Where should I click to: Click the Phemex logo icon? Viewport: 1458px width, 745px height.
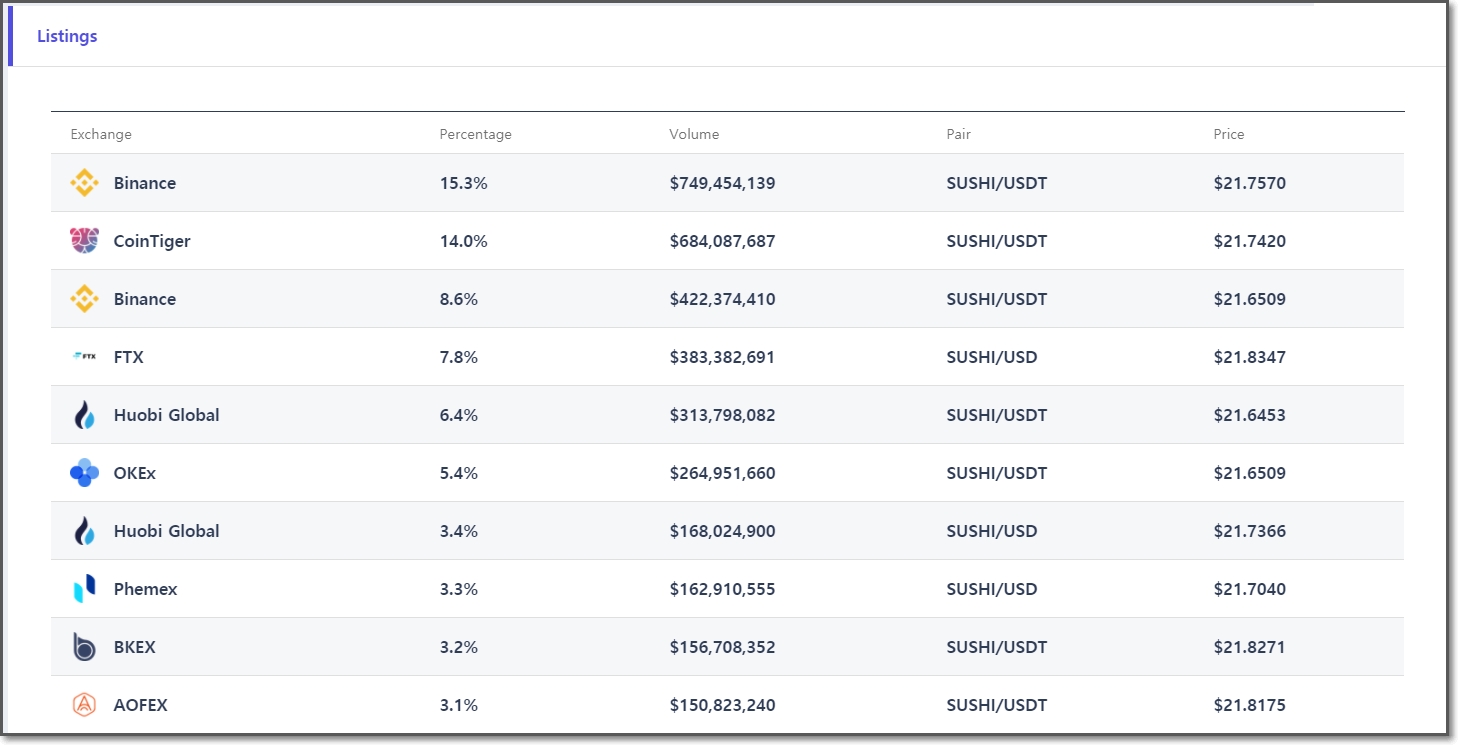click(x=84, y=589)
